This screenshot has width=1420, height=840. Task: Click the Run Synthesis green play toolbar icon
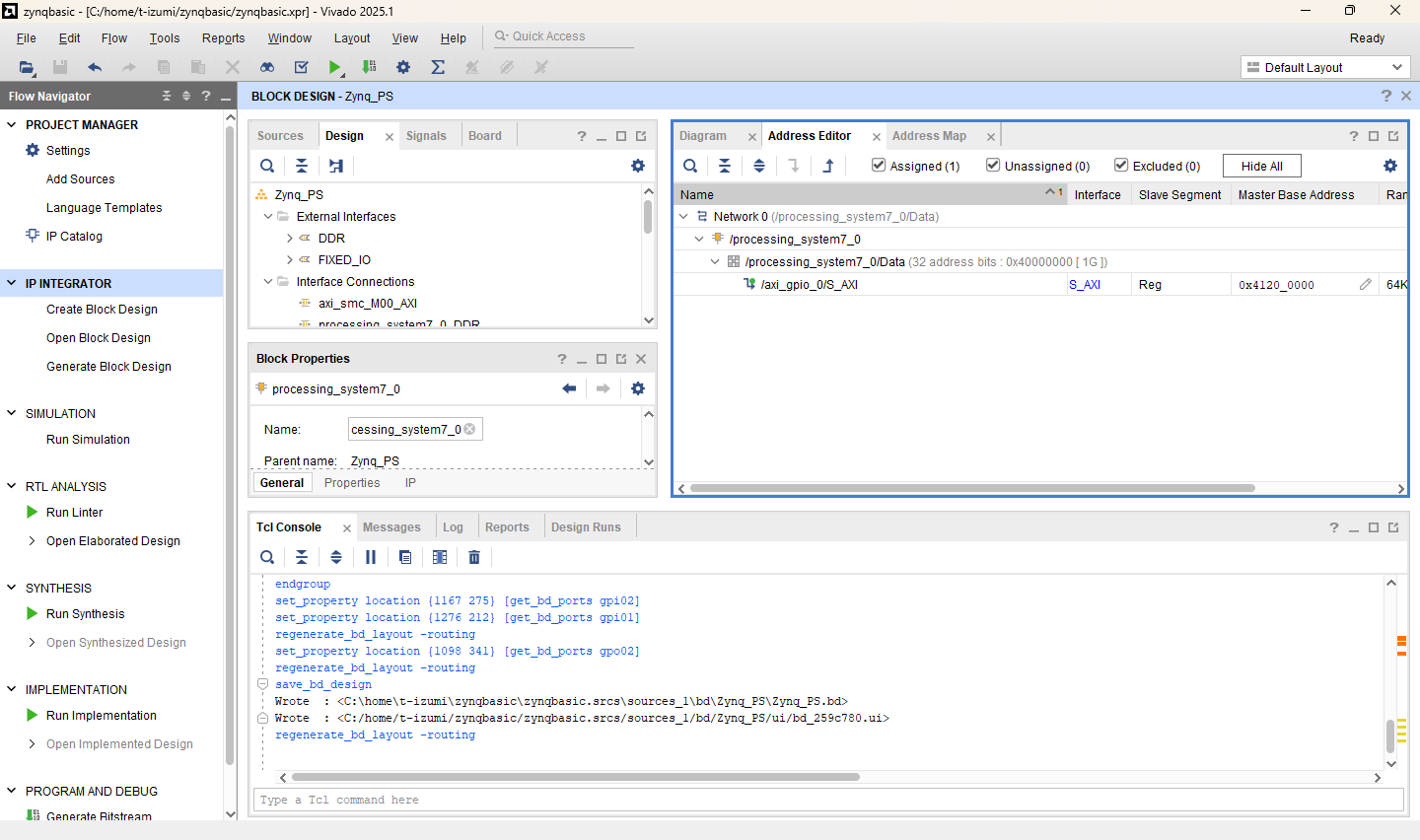(x=335, y=67)
